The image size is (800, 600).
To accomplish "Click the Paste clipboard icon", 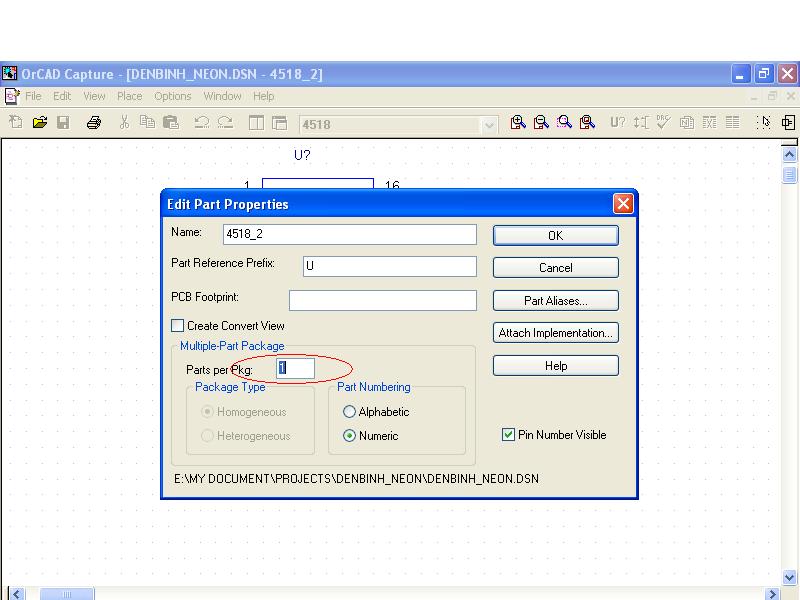I will point(171,122).
